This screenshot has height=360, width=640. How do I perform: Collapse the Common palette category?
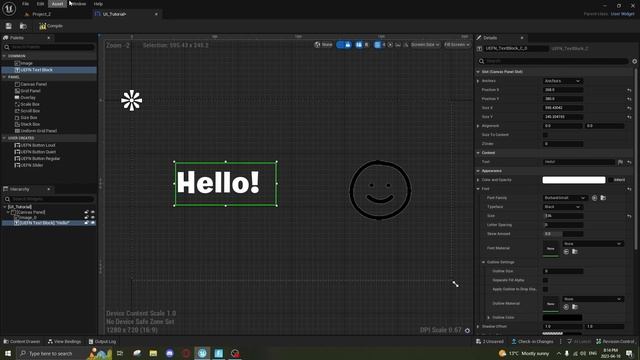click(4, 56)
